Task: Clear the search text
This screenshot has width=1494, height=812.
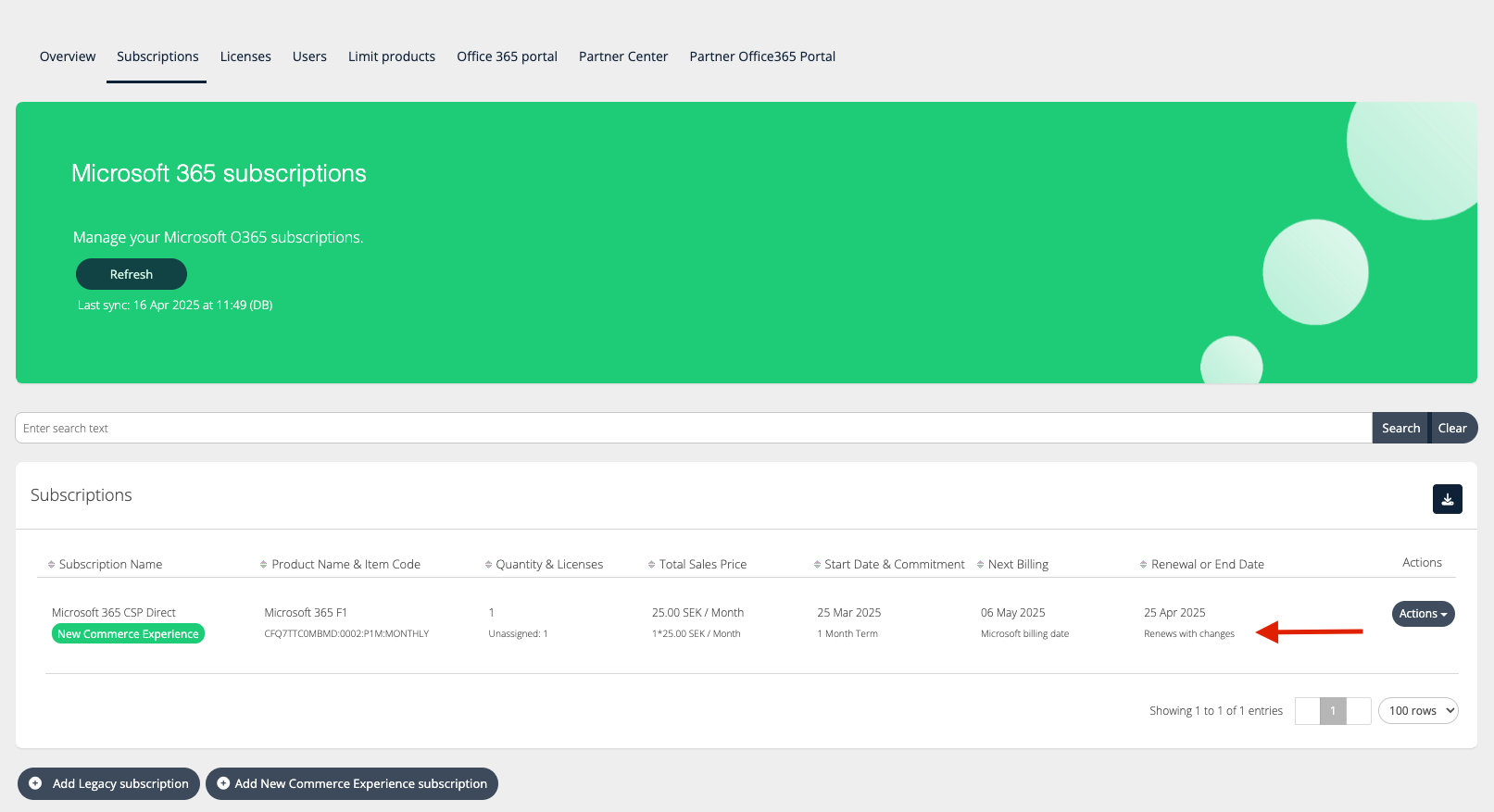Action: coord(1451,428)
